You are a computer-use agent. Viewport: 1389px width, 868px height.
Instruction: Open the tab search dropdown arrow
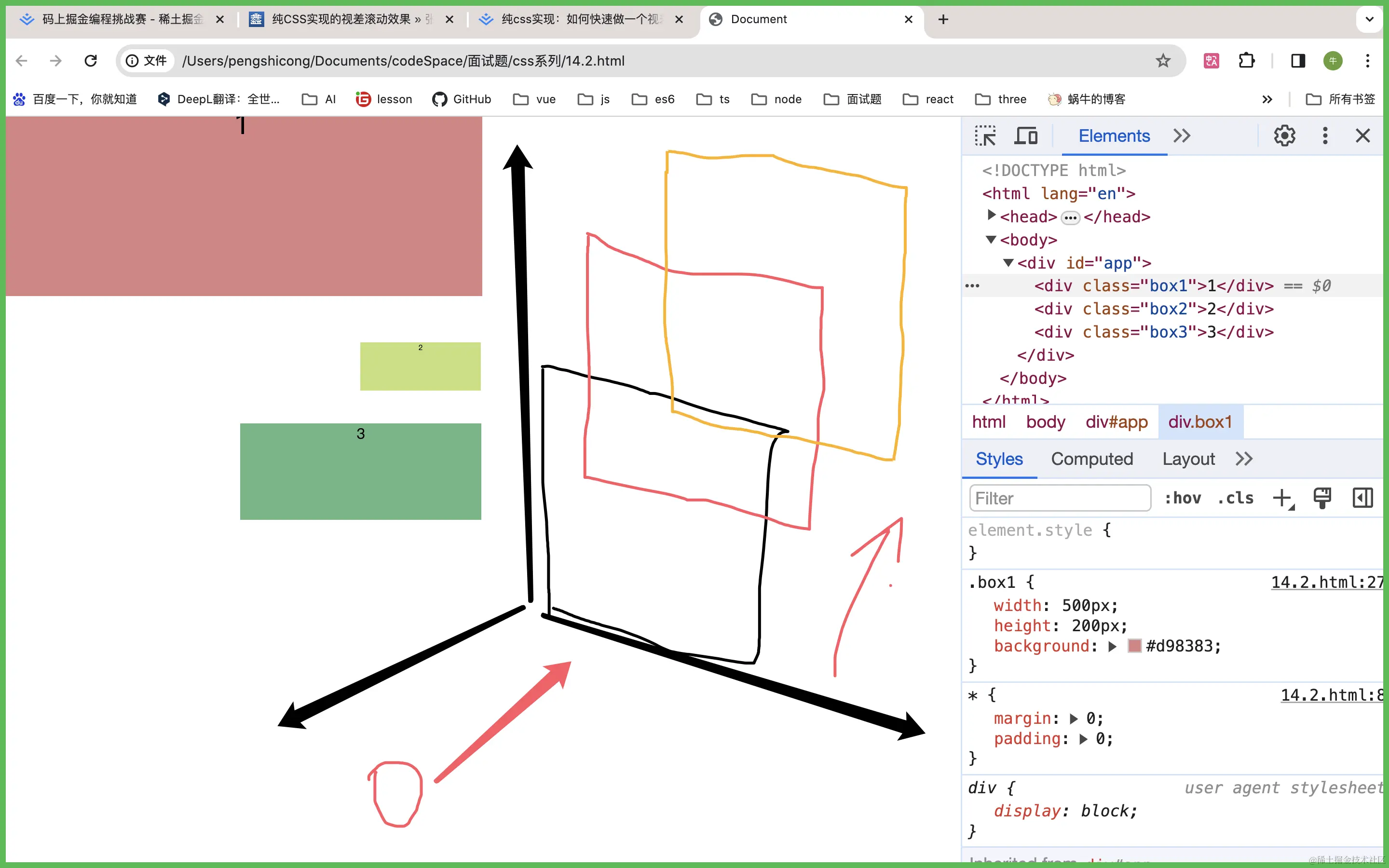click(x=1370, y=19)
